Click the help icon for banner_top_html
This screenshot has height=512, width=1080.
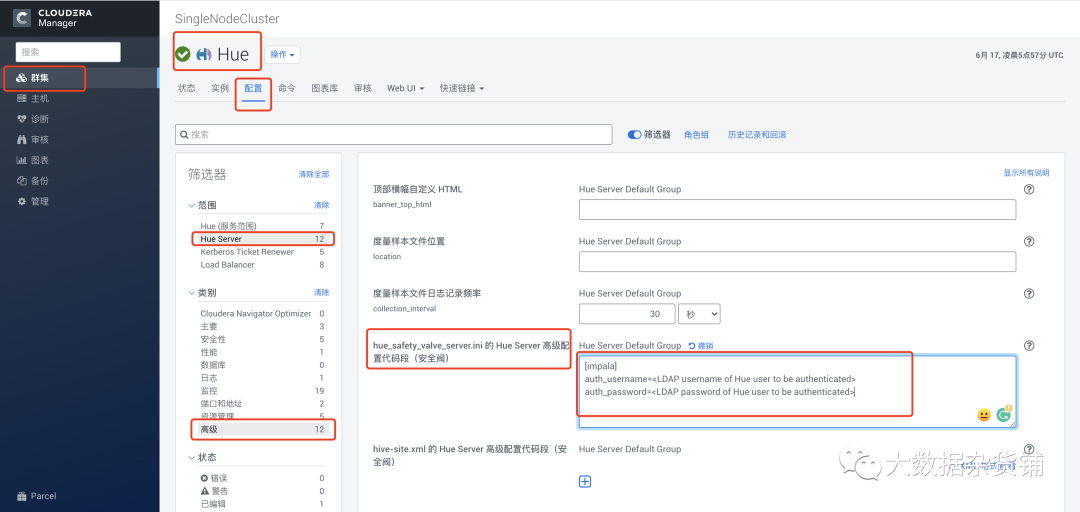(x=1029, y=190)
